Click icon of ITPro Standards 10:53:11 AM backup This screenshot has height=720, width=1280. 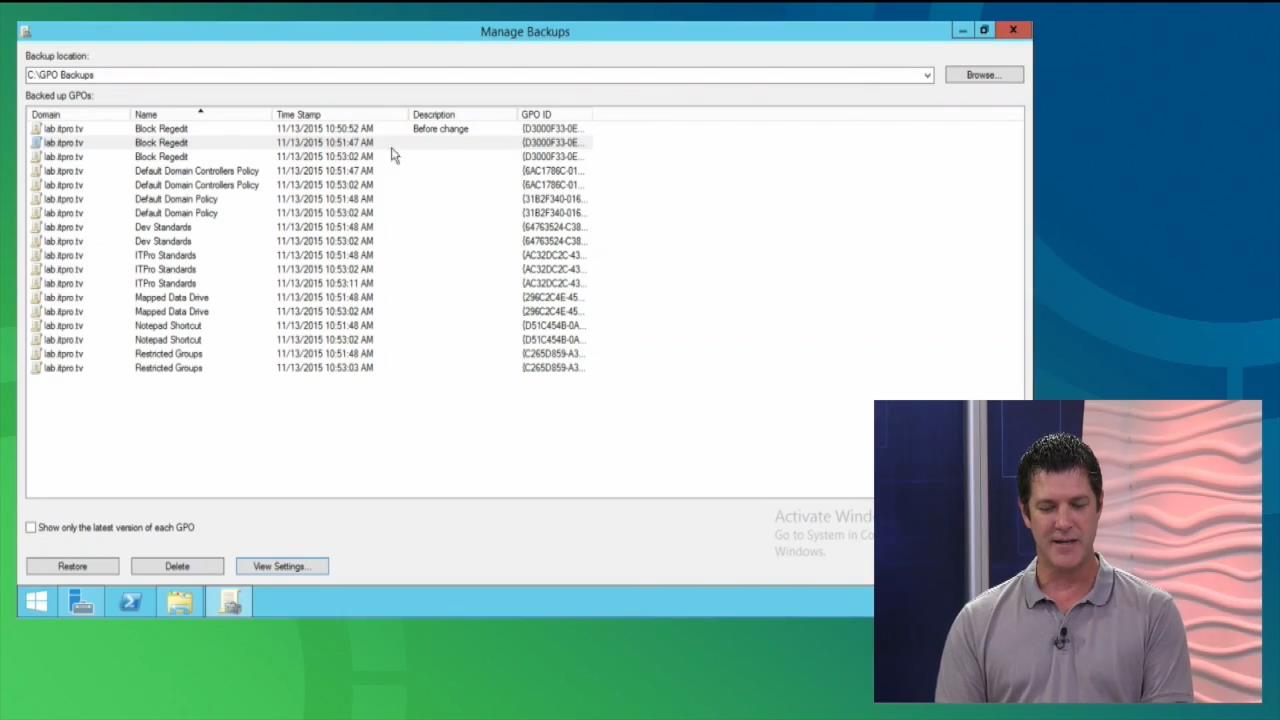click(36, 283)
